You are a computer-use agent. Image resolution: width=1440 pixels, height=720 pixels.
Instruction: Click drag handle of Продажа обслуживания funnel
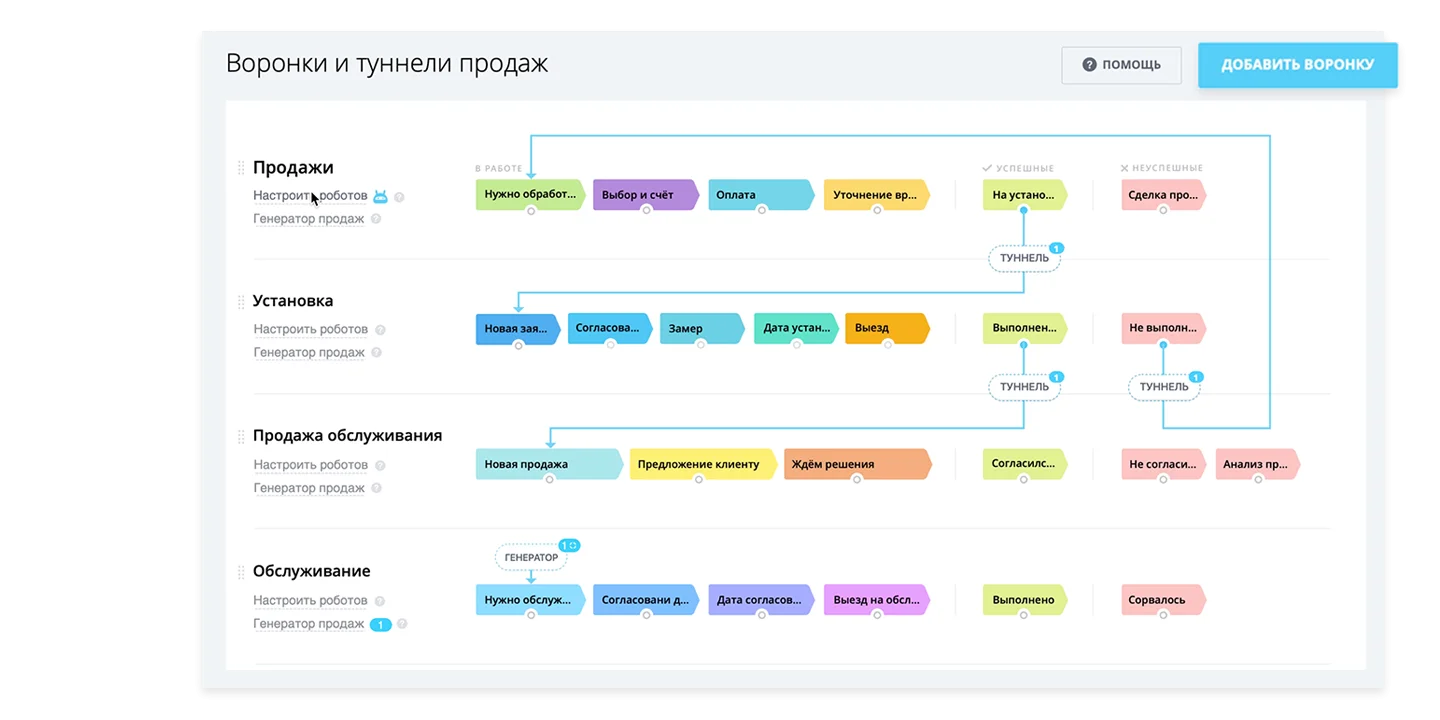(x=241, y=437)
